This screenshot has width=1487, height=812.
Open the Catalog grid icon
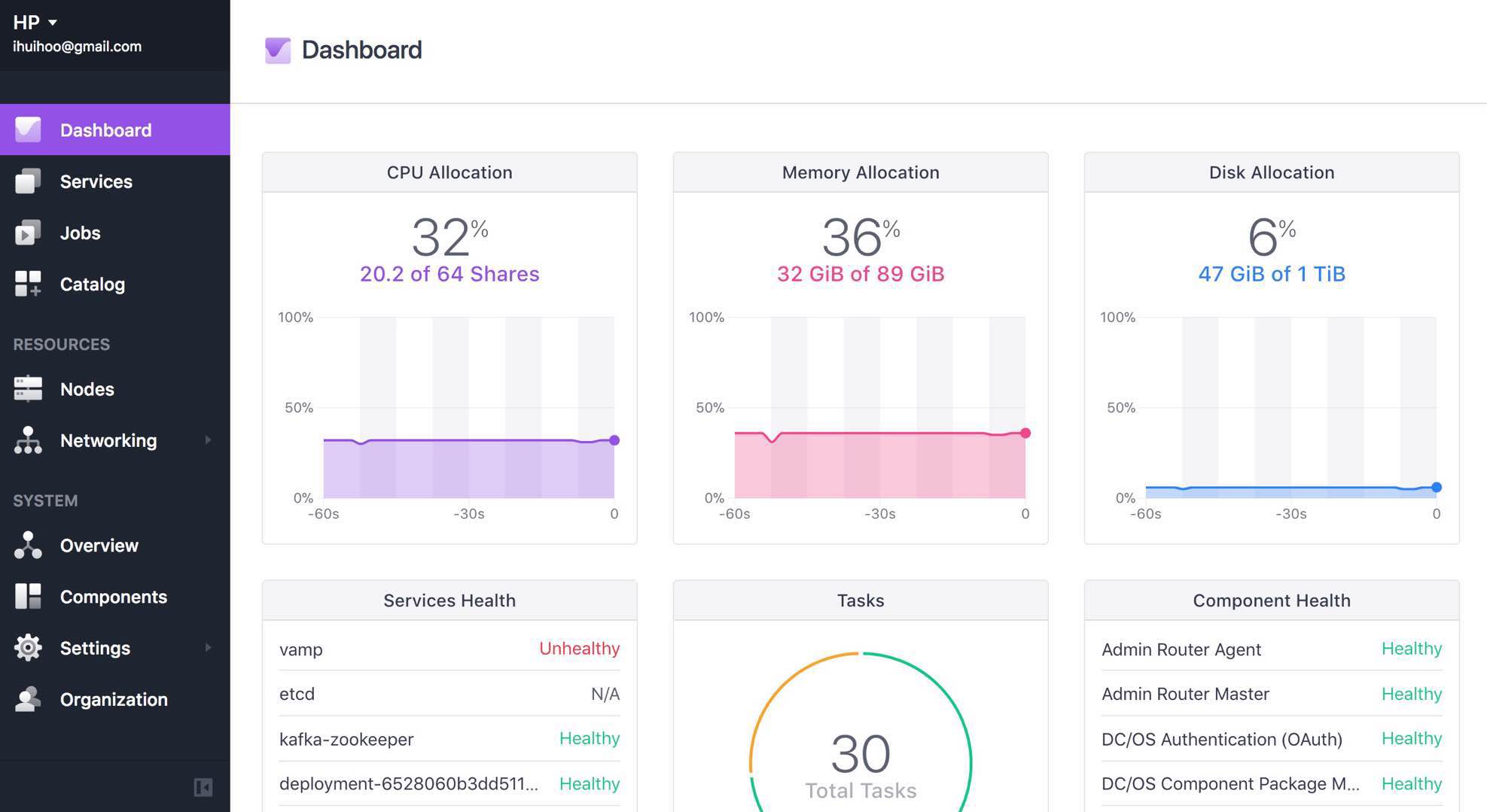coord(28,284)
